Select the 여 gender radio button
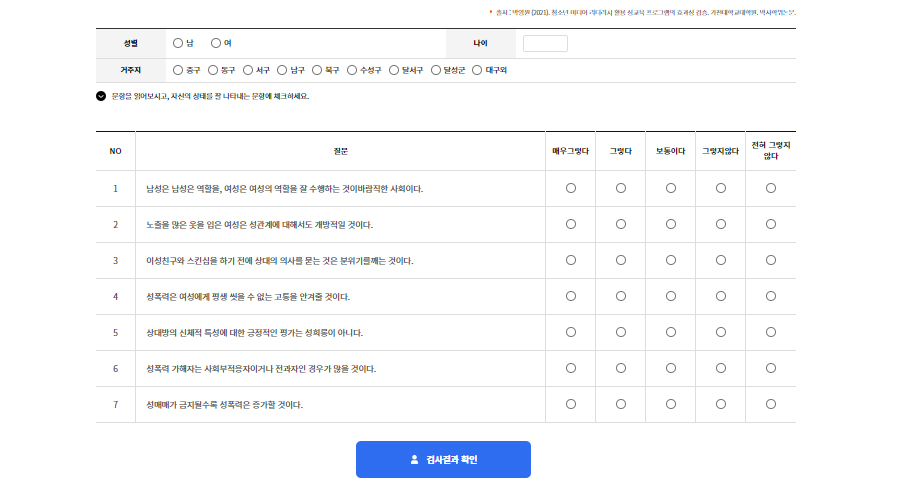Viewport: 900px width, 500px height. pyautogui.click(x=216, y=43)
